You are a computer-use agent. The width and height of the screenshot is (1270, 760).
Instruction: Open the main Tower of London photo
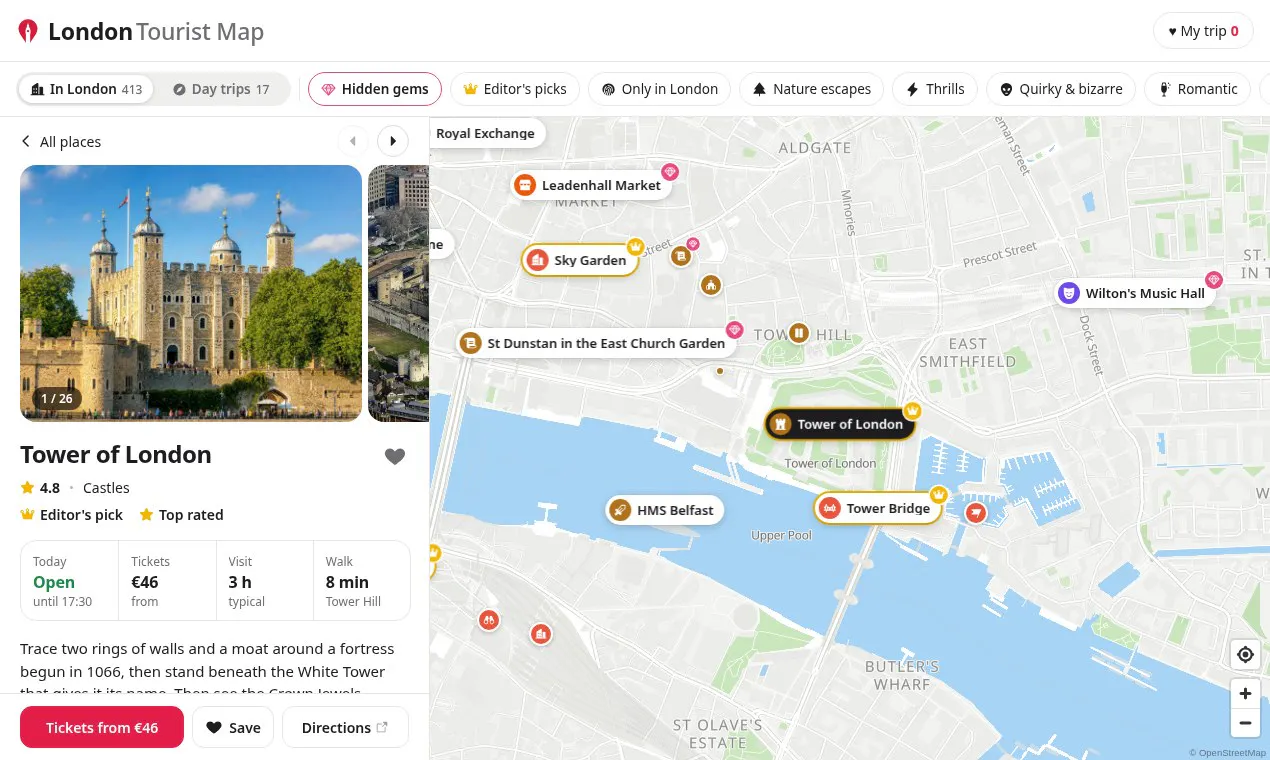191,293
